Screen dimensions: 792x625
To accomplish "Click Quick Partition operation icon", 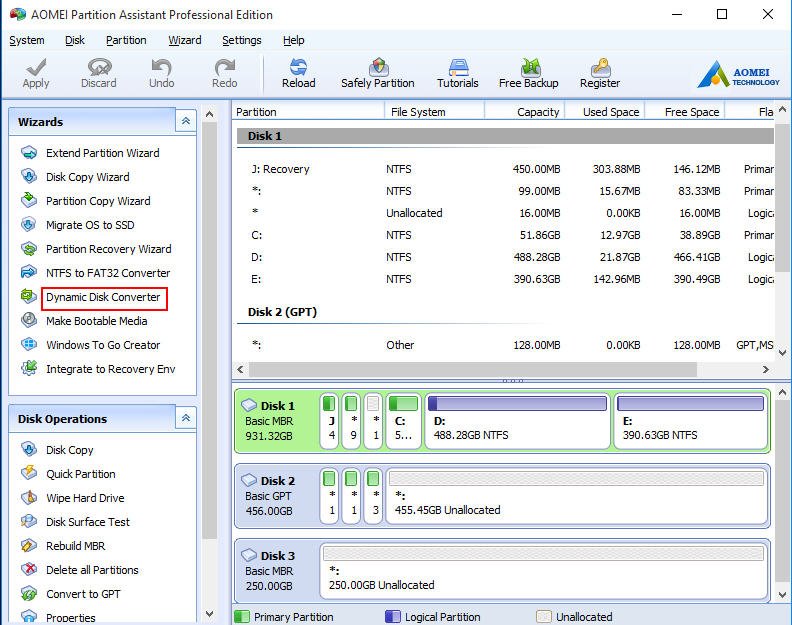I will click(29, 473).
